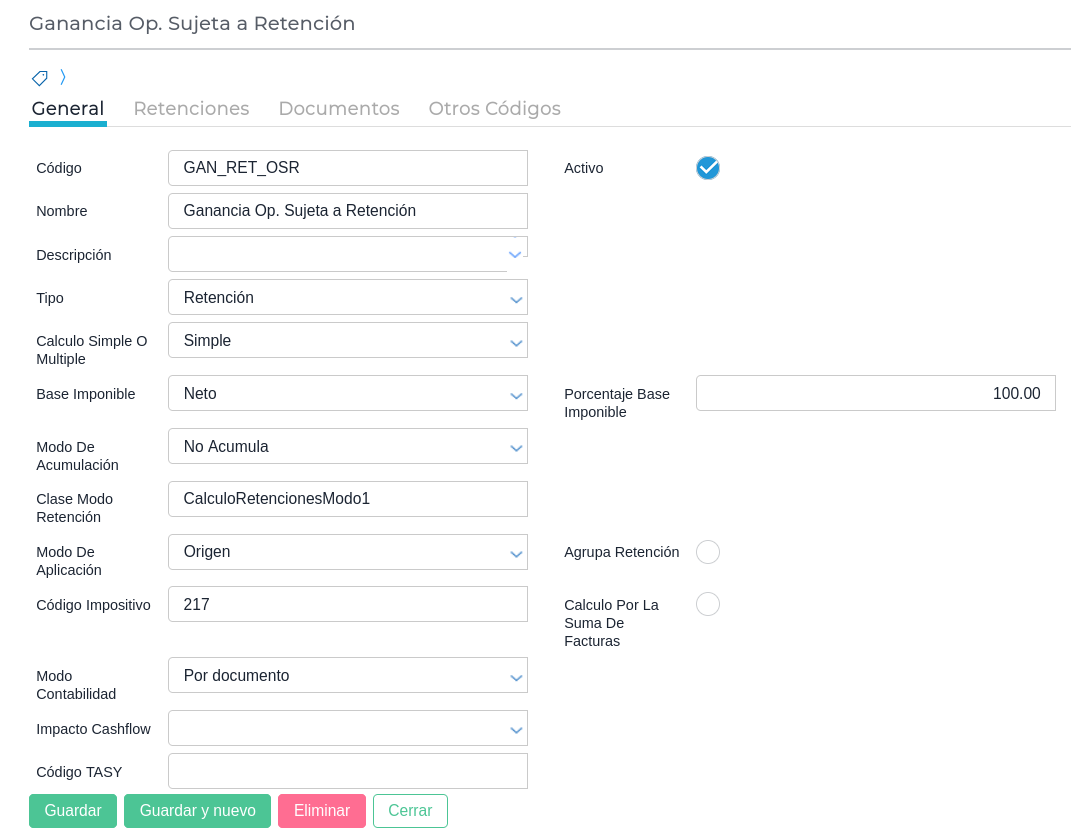Screen dimensions: 1071x831
Task: Expand the Modo De Aplicación dropdown
Action: pyautogui.click(x=347, y=552)
